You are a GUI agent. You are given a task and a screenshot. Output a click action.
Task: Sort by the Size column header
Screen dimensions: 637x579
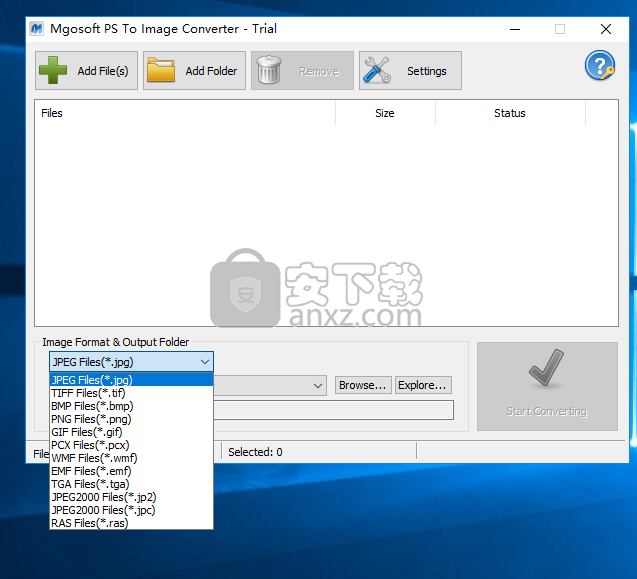pyautogui.click(x=385, y=113)
